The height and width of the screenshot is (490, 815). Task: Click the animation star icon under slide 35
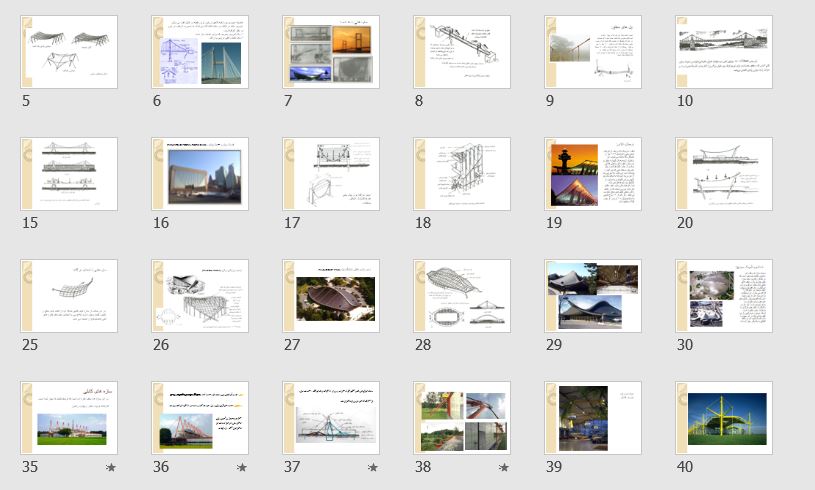tap(111, 467)
